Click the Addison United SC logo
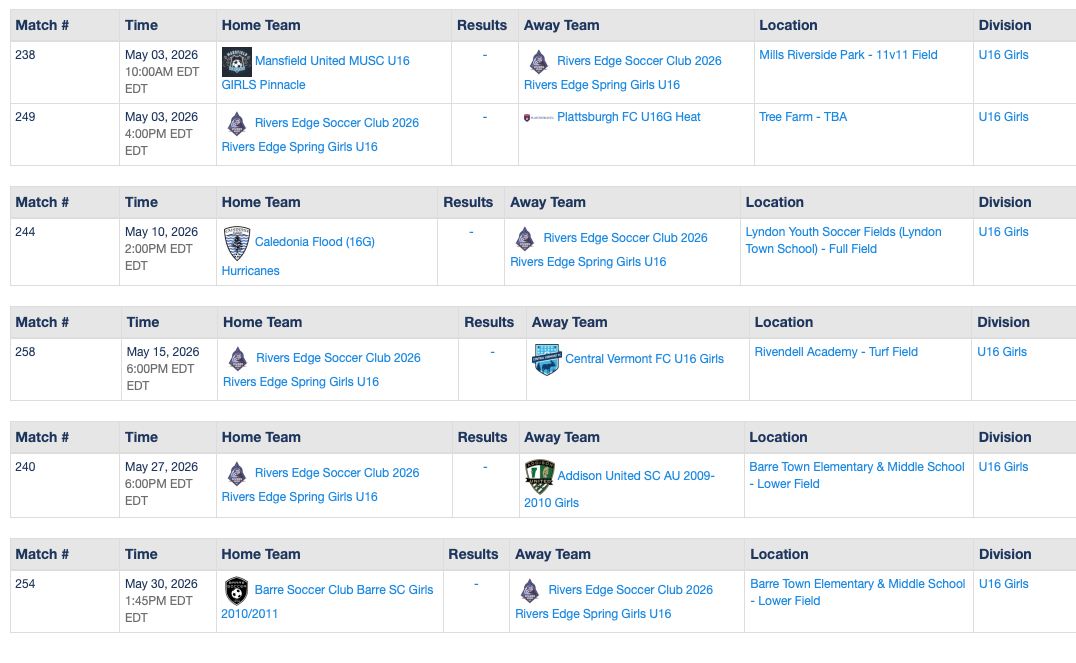This screenshot has height=663, width=1076. 539,477
